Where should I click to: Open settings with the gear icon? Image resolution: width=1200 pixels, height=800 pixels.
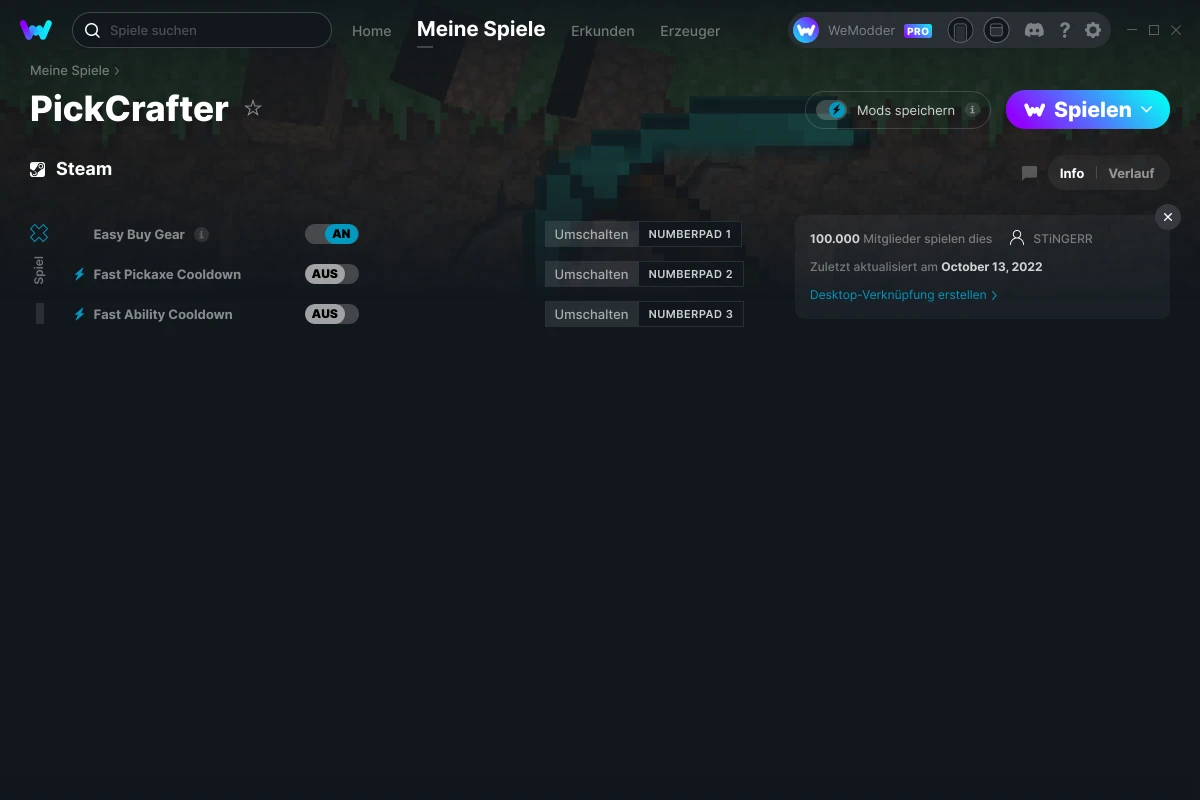[x=1093, y=30]
